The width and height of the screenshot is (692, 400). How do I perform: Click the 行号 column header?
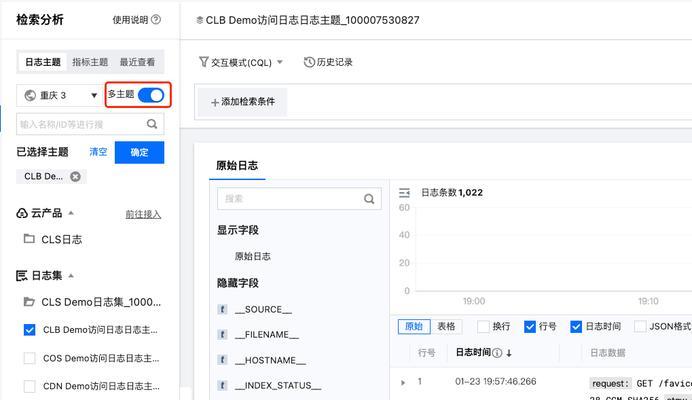426,353
